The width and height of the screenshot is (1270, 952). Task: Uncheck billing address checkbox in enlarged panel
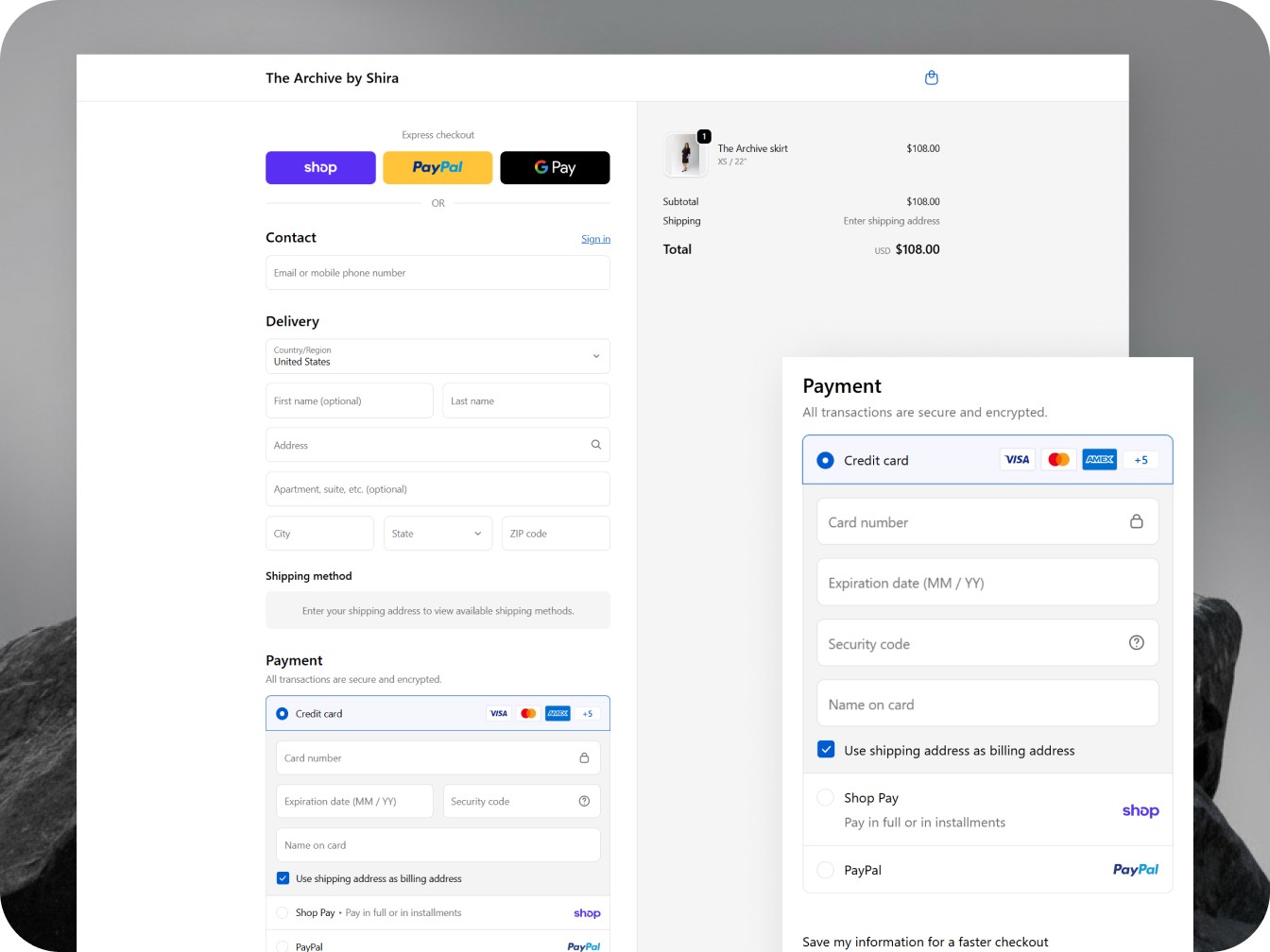click(x=826, y=749)
